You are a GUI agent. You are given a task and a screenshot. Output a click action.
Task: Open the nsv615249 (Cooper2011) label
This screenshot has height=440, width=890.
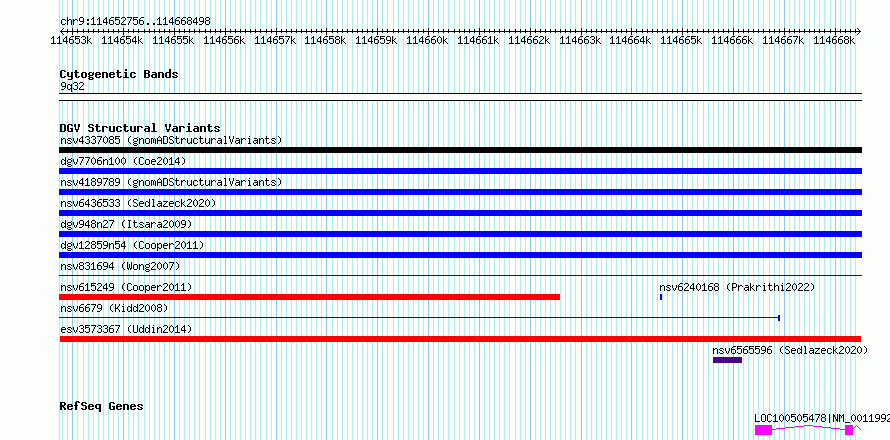tap(126, 287)
